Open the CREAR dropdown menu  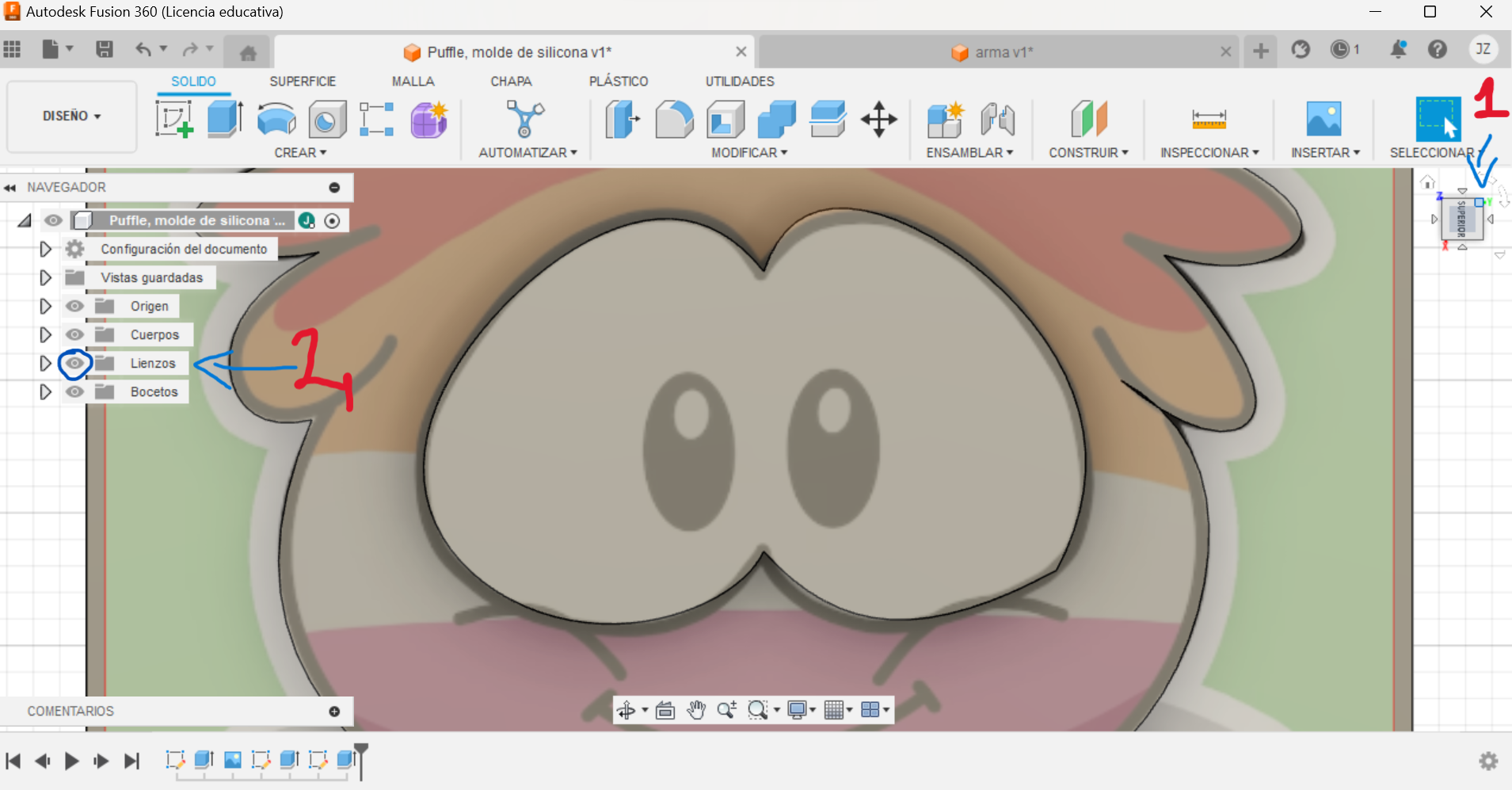pyautogui.click(x=300, y=152)
